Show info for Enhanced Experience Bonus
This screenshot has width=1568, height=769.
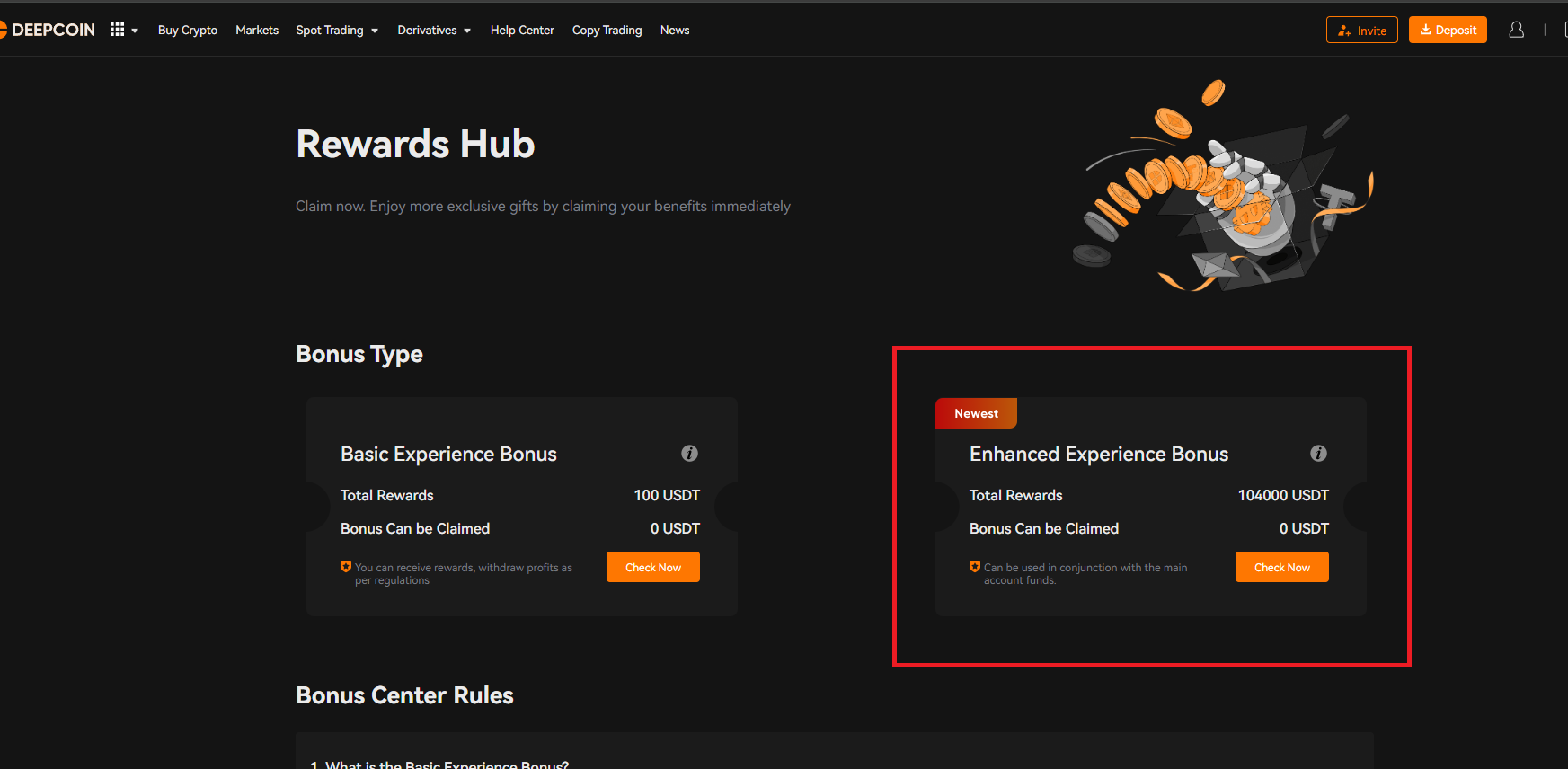tap(1318, 454)
